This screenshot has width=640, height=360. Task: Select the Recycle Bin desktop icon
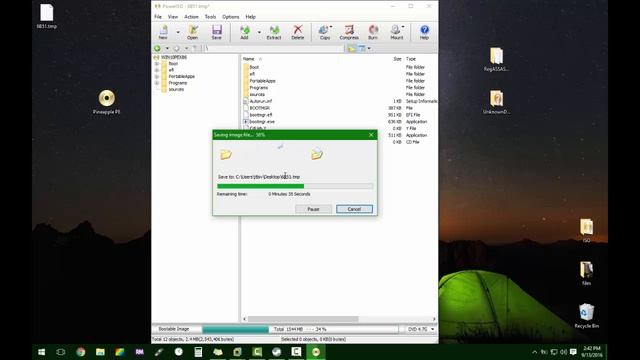[587, 316]
